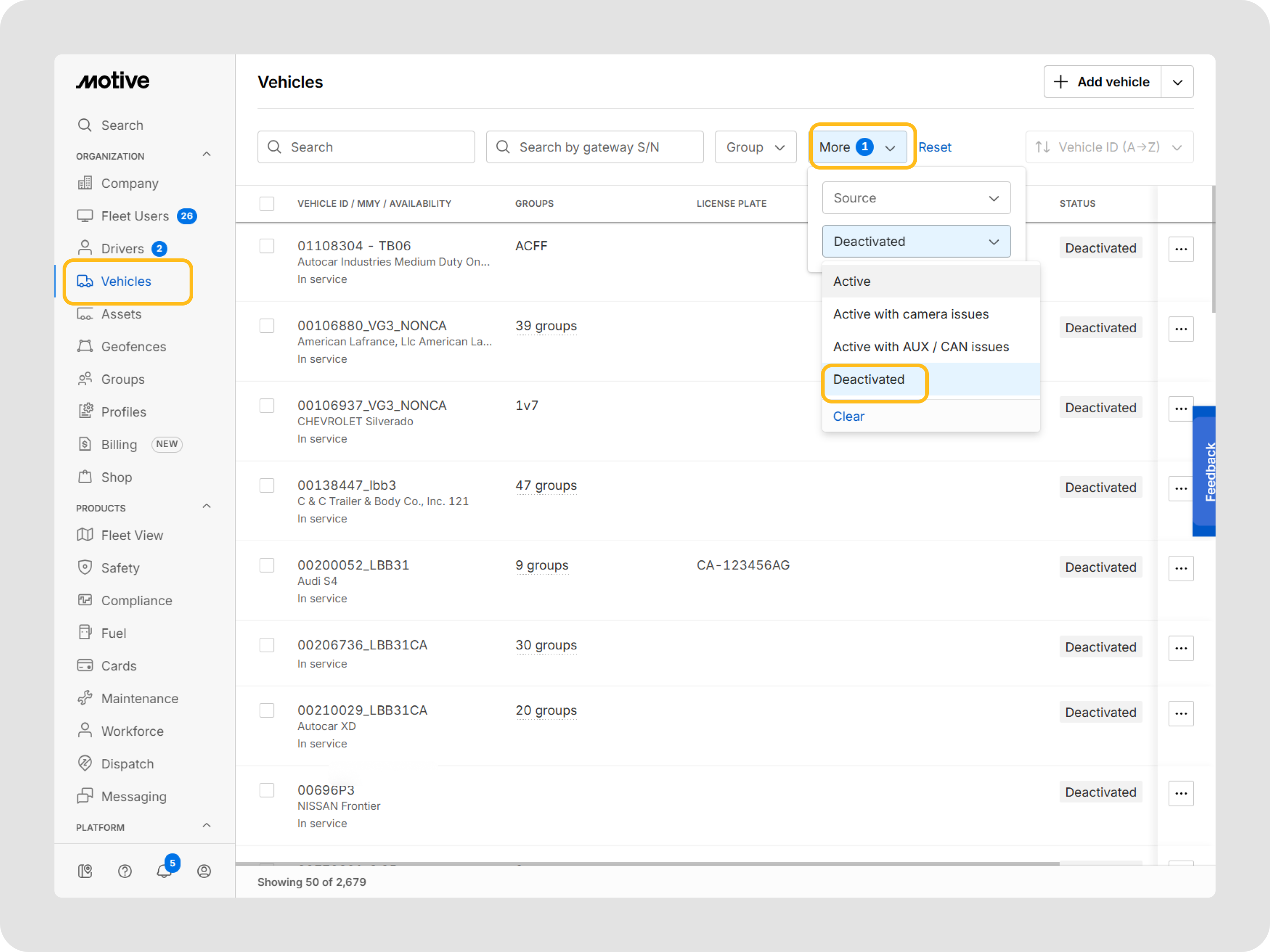Open the user account profile icon
Screen dimensions: 1270x952
pyautogui.click(x=204, y=871)
